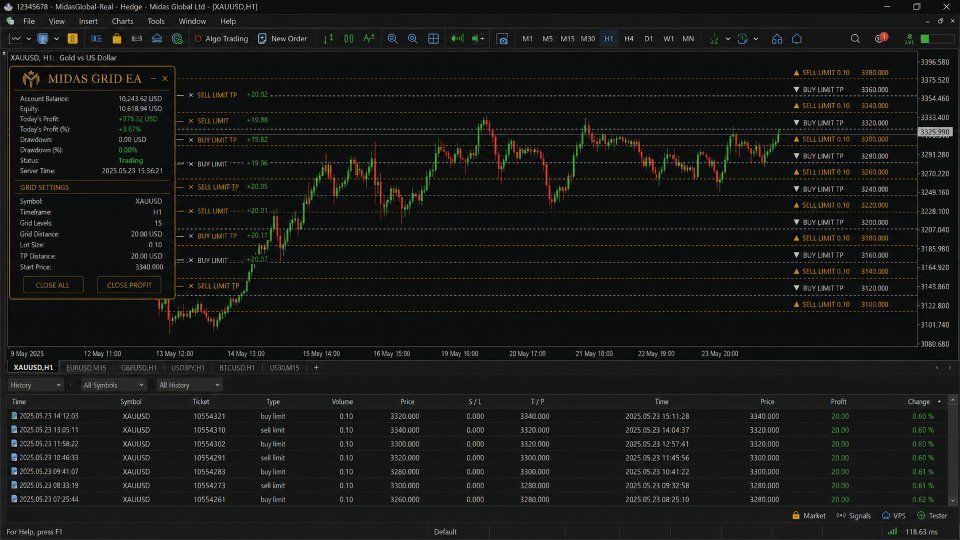The image size is (960, 540).
Task: Click the chart profile template icon
Action: point(42,39)
